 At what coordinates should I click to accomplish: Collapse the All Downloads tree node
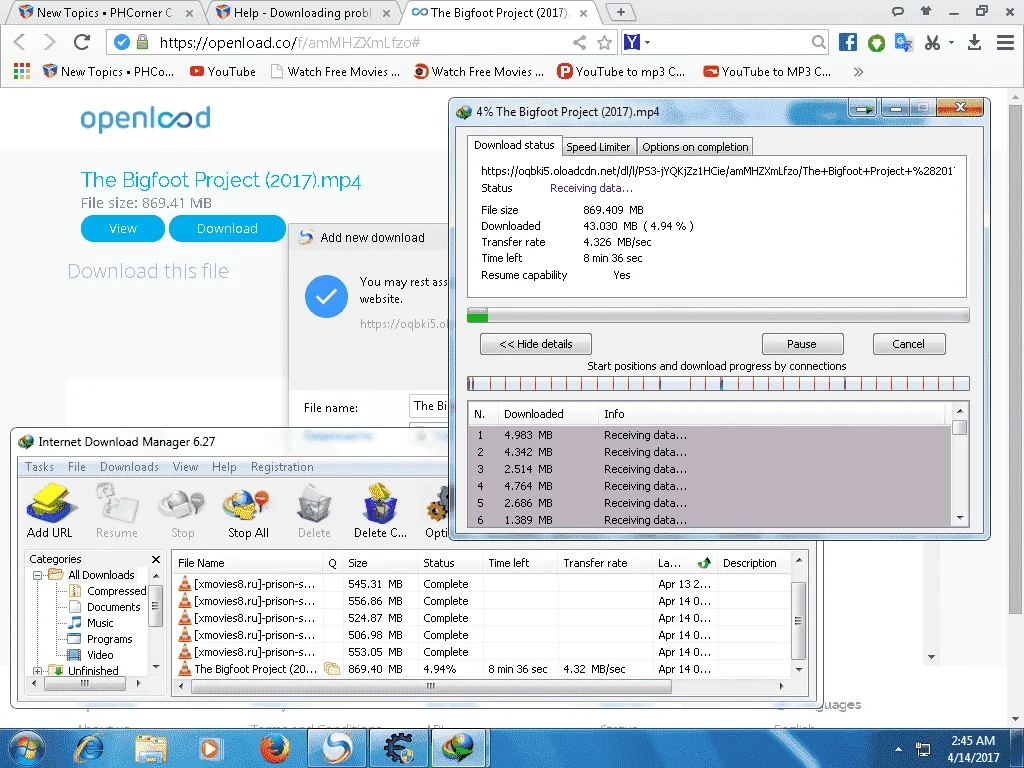pyautogui.click(x=38, y=575)
